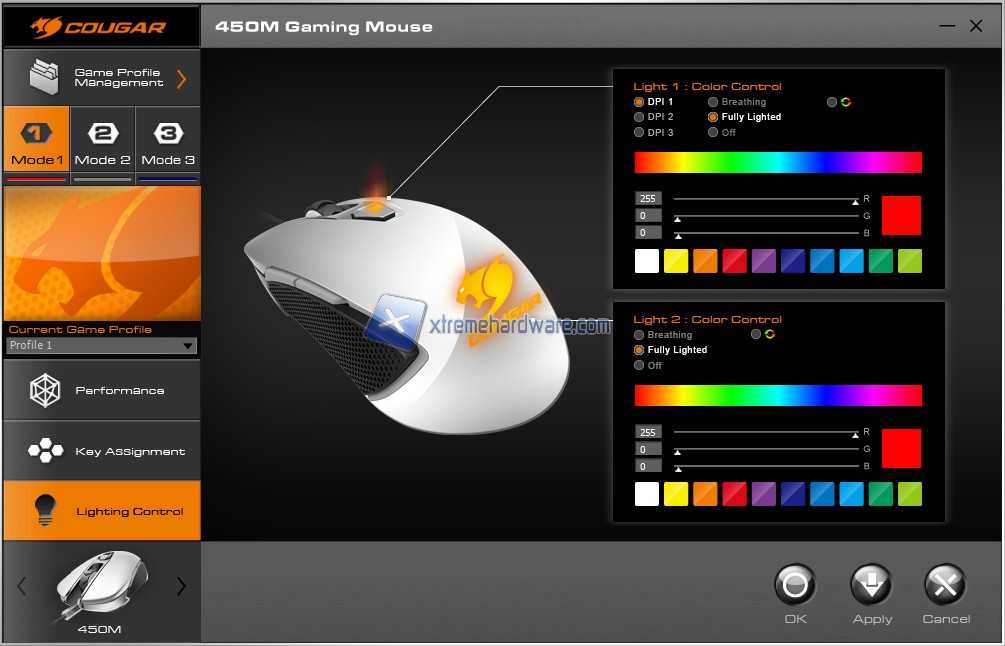Show previous device with left arrow
This screenshot has width=1005, height=646.
22,587
